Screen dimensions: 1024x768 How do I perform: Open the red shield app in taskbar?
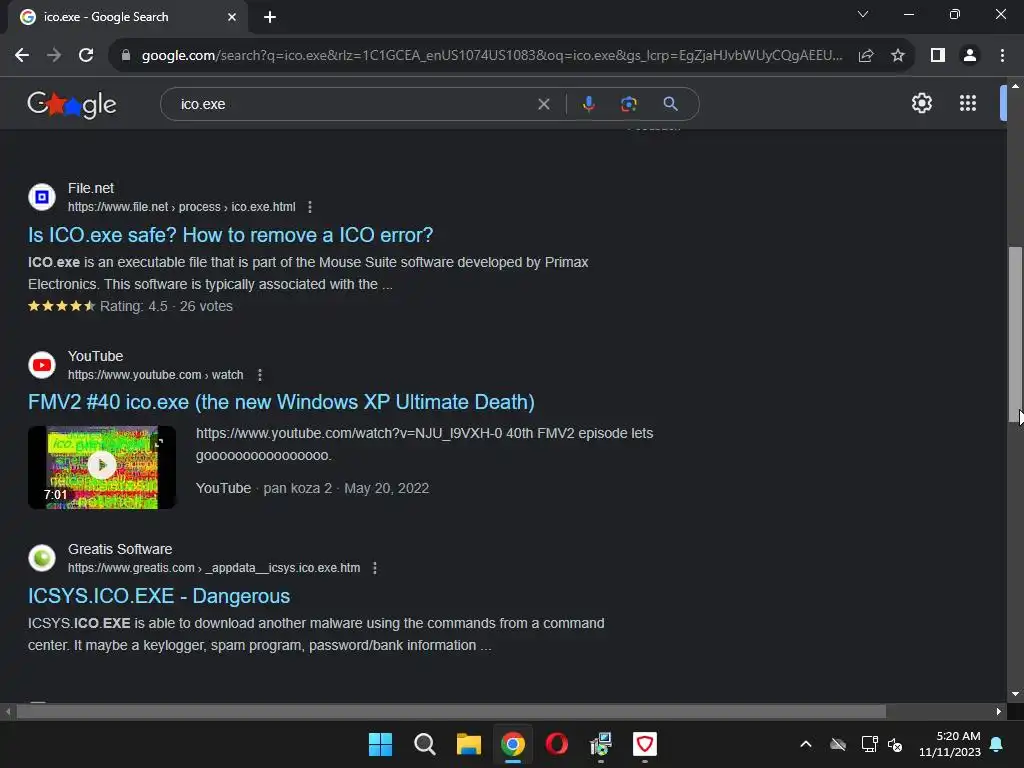[x=645, y=744]
